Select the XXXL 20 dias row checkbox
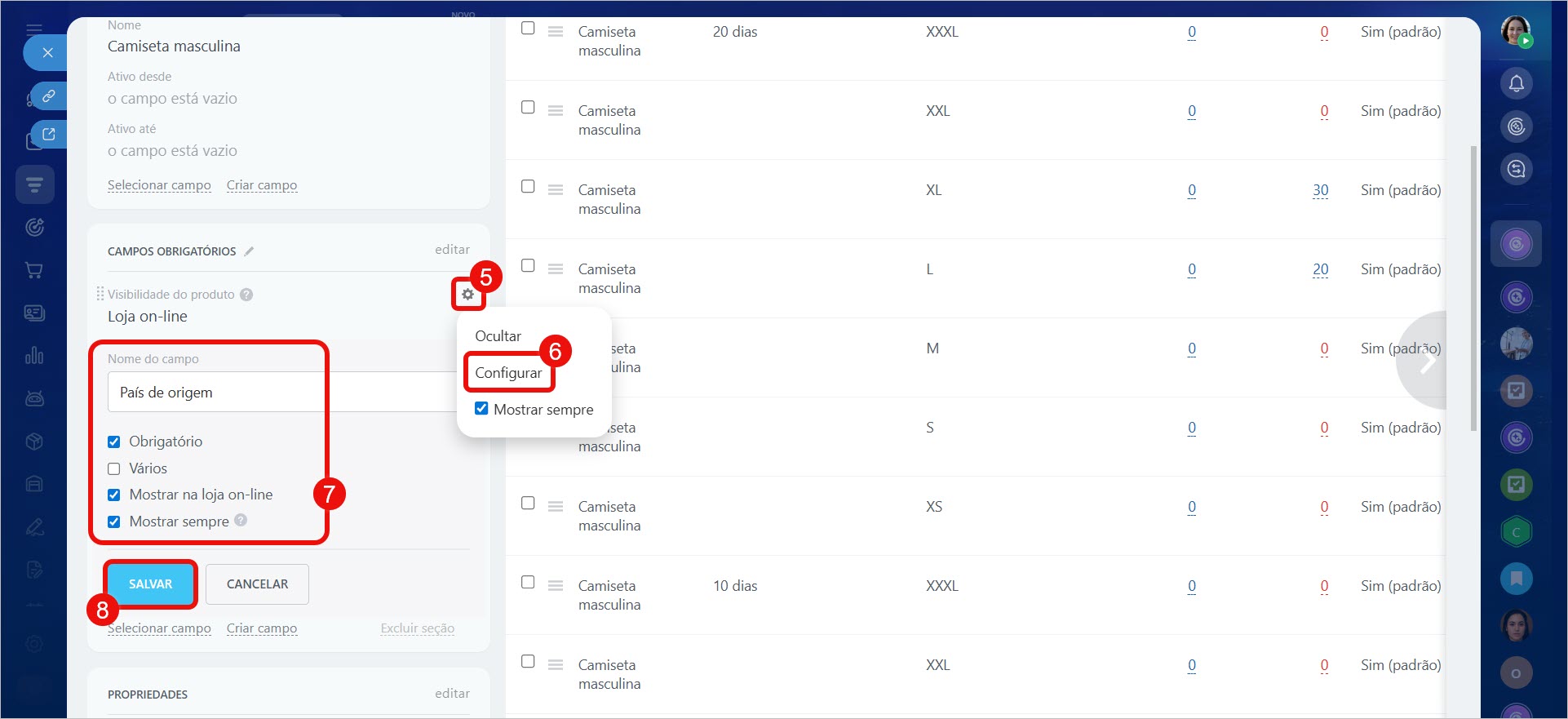 click(528, 29)
